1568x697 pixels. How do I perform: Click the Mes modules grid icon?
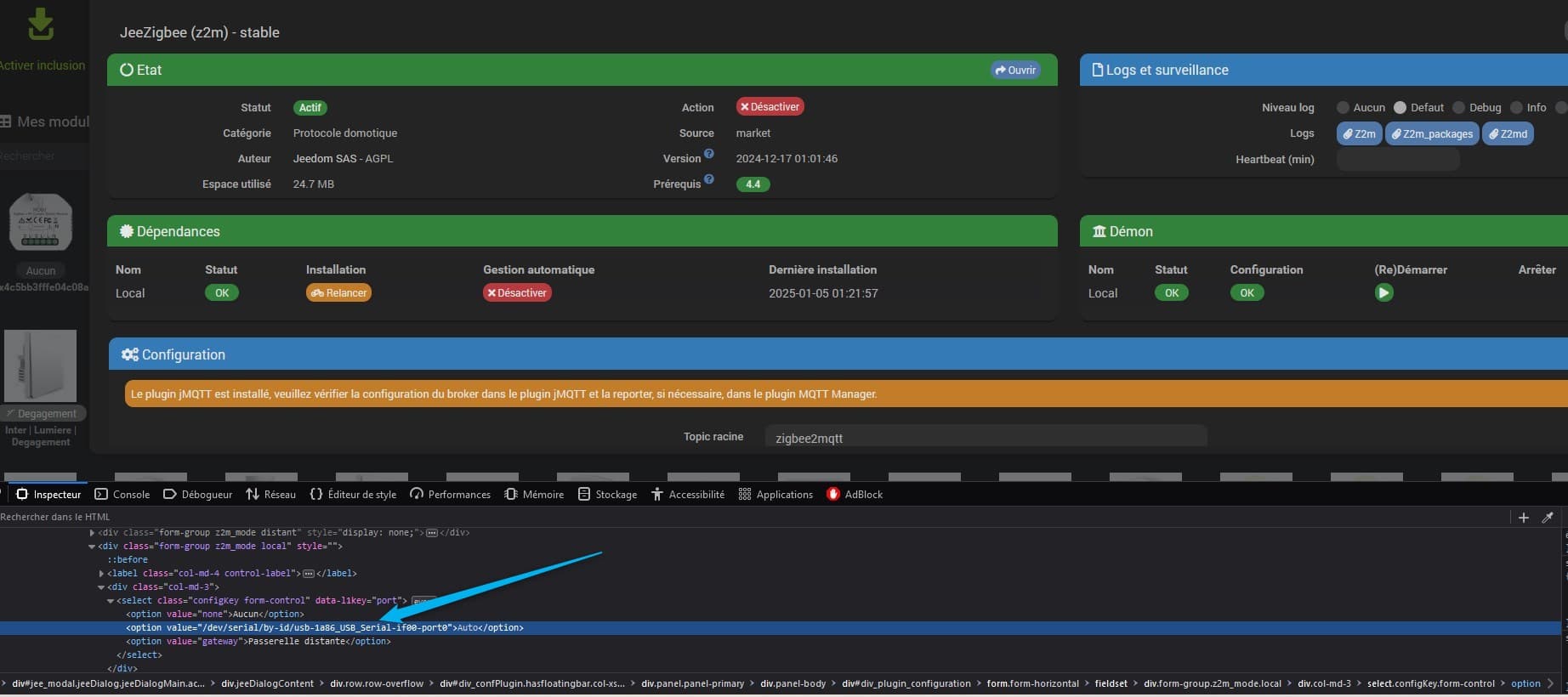pyautogui.click(x=6, y=122)
